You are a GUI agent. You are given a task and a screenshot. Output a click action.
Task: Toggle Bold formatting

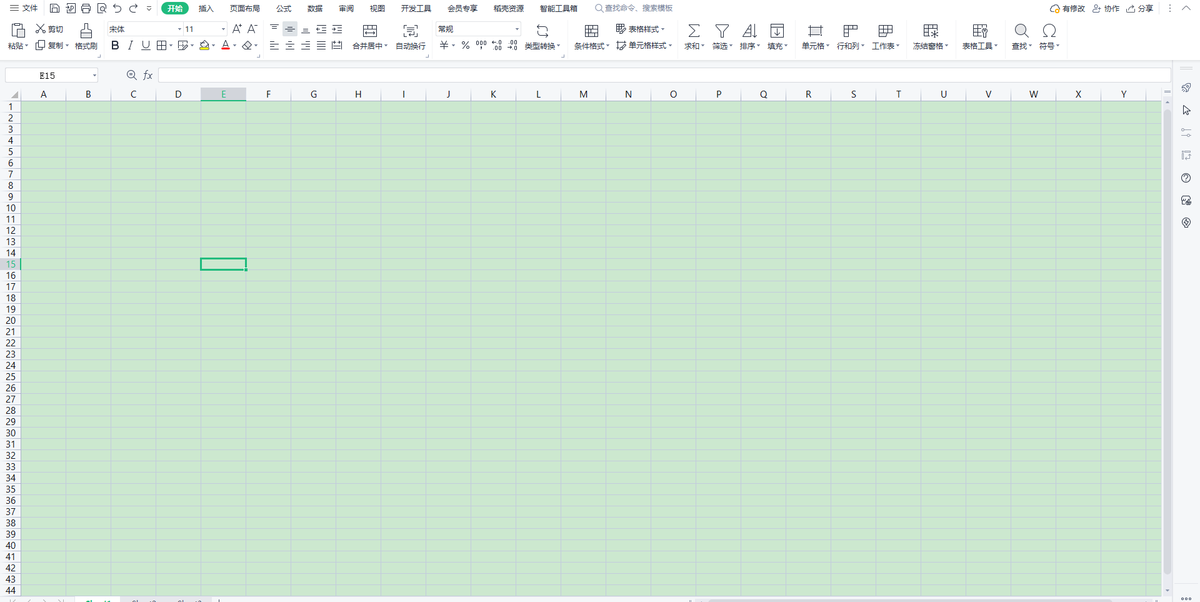pos(115,46)
